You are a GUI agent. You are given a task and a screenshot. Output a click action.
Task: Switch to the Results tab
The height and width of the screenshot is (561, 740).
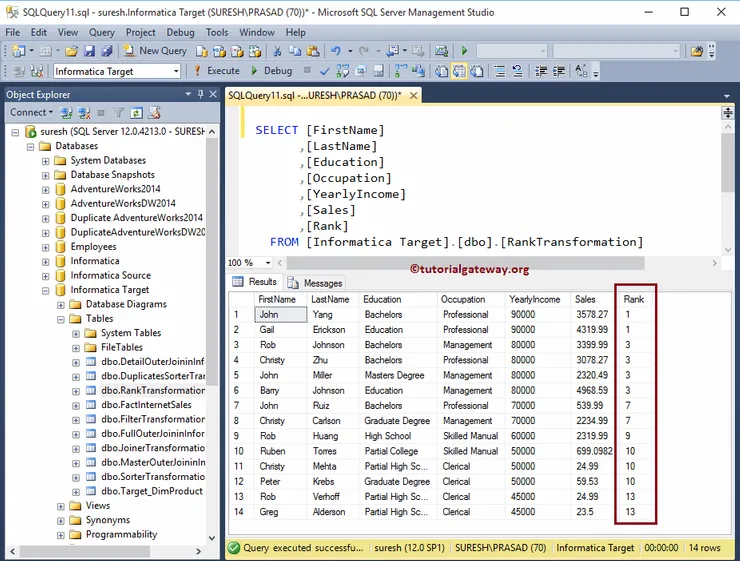coord(255,282)
